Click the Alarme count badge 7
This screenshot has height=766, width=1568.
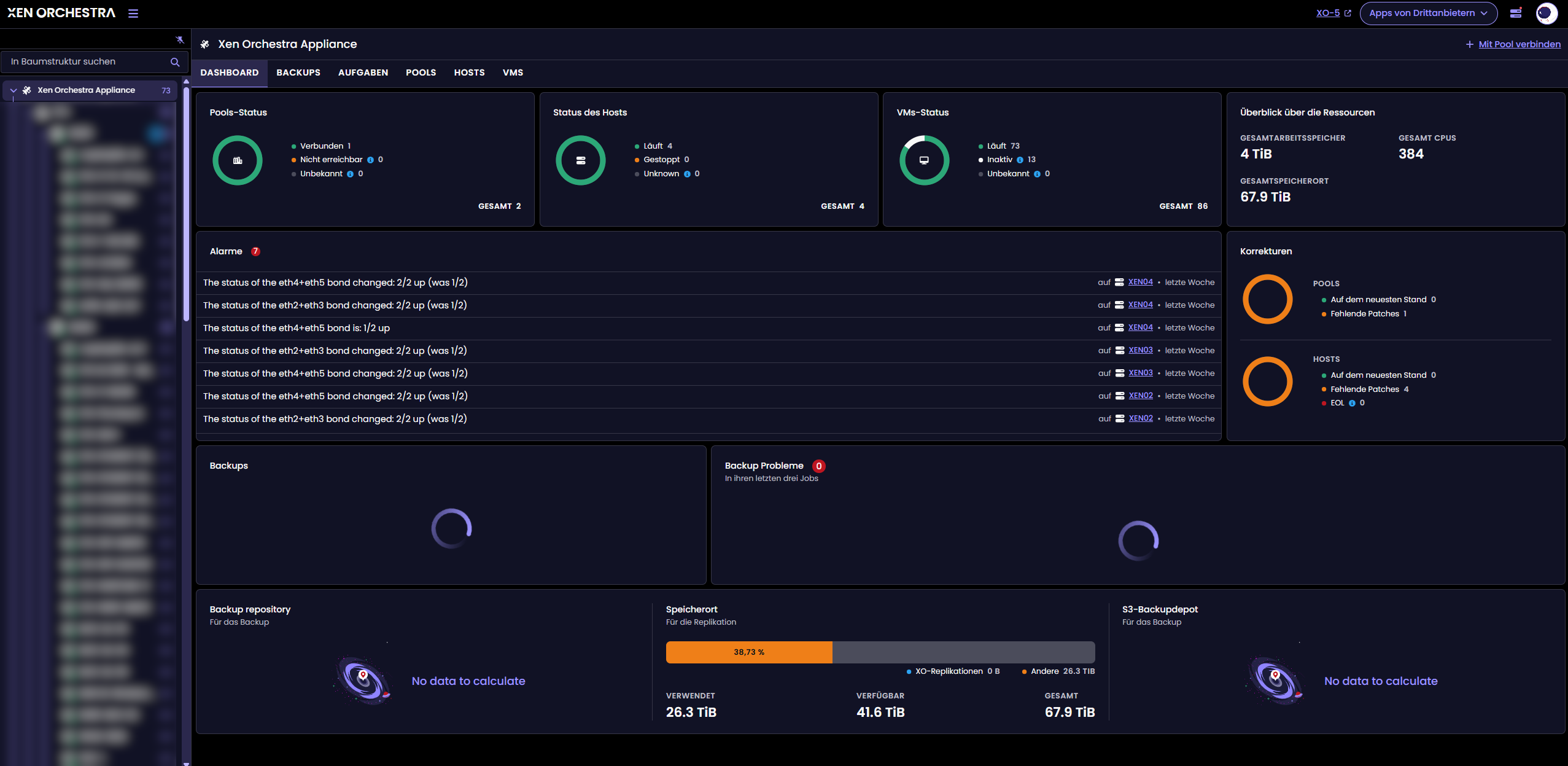255,251
